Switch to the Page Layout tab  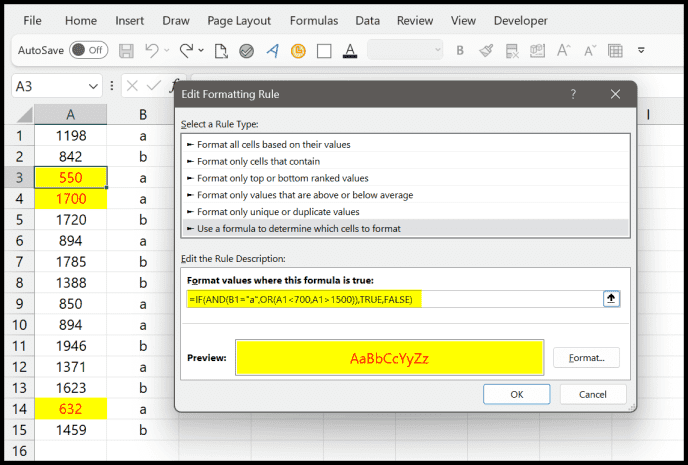coord(241,20)
